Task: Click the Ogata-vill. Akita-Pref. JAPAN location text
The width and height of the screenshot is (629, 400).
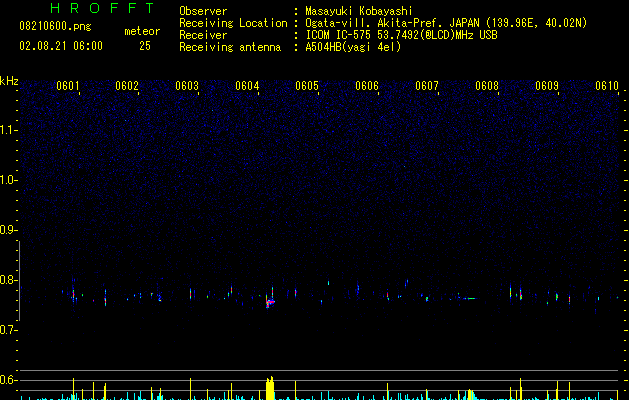Action: tap(446, 23)
